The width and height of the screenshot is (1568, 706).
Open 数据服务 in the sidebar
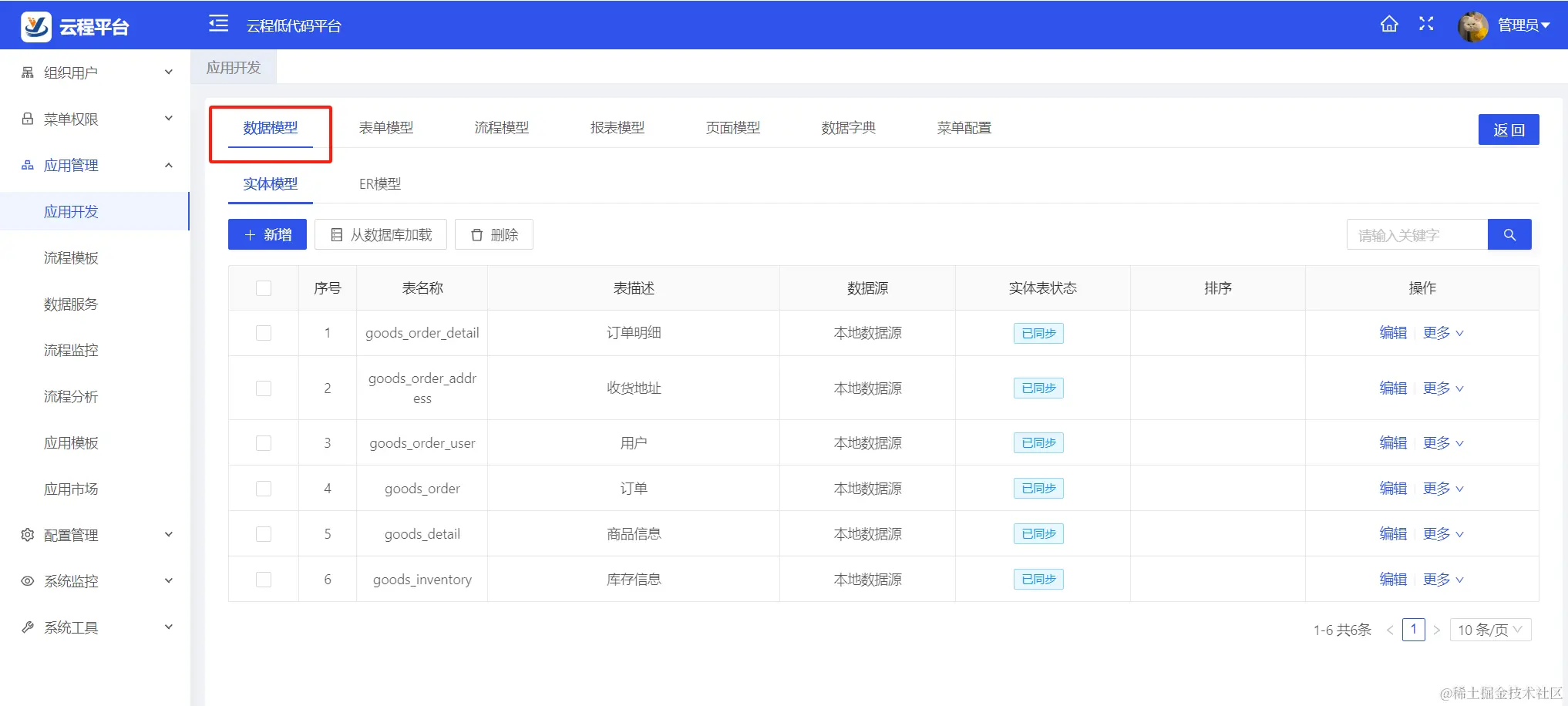click(x=71, y=304)
